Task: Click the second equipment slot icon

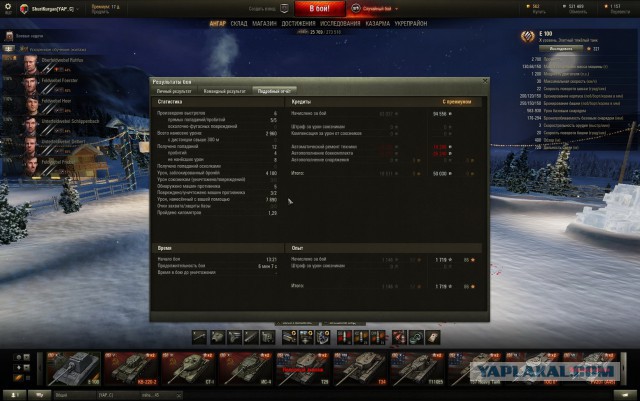Action: tap(306, 337)
